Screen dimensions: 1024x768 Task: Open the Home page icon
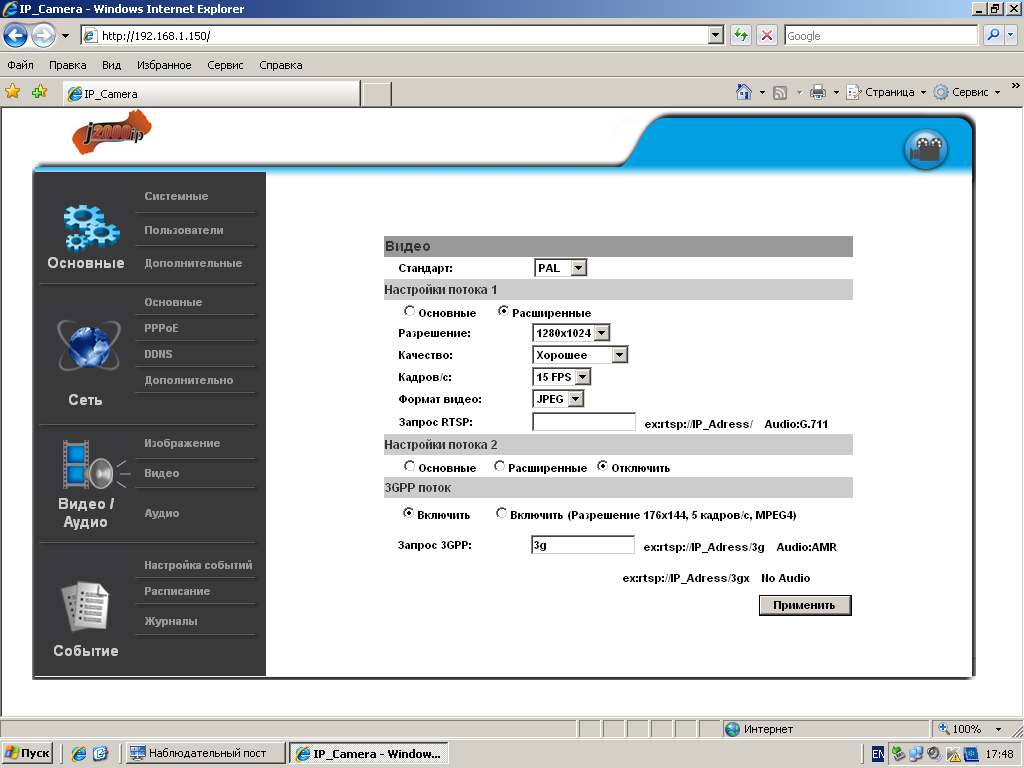(744, 92)
